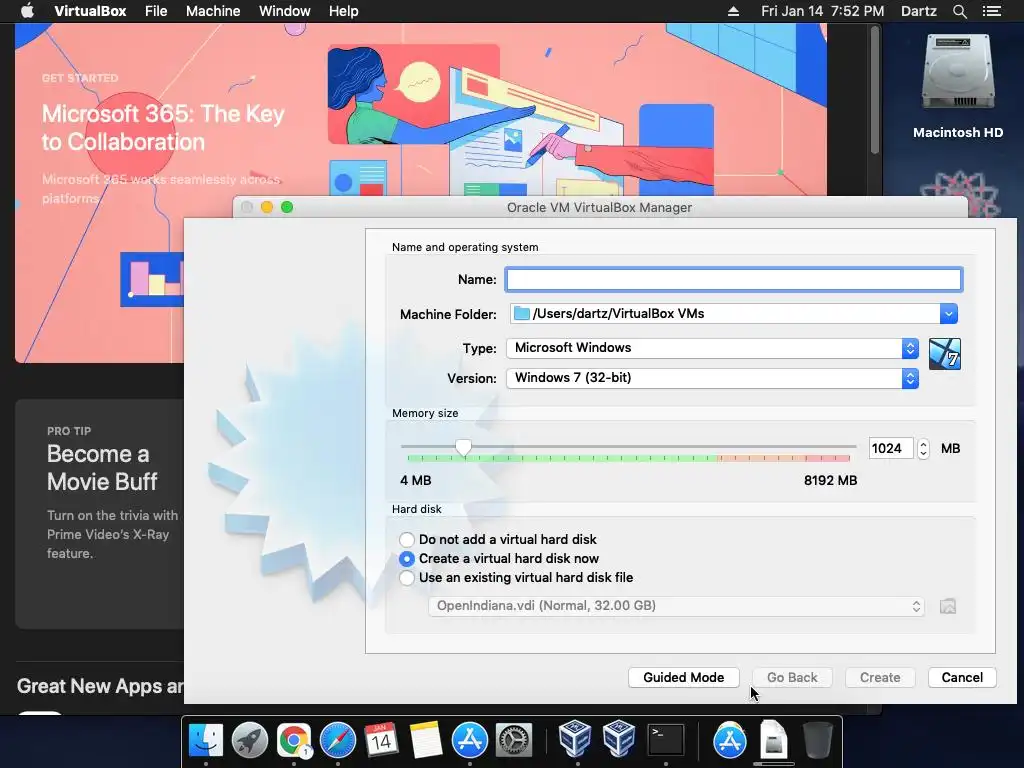This screenshot has height=768, width=1024.
Task: Click the Create button
Action: click(880, 678)
